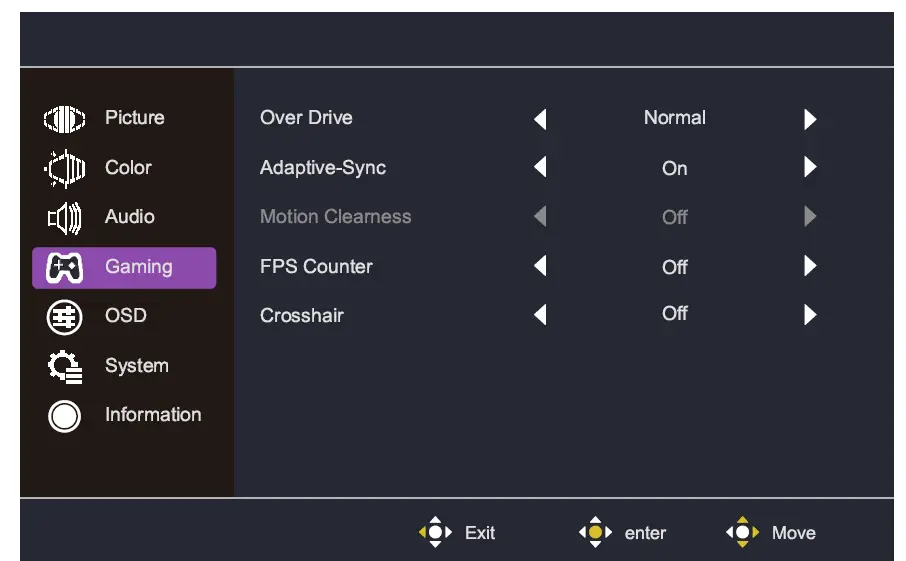Click the joystick icon beside enter

(595, 532)
